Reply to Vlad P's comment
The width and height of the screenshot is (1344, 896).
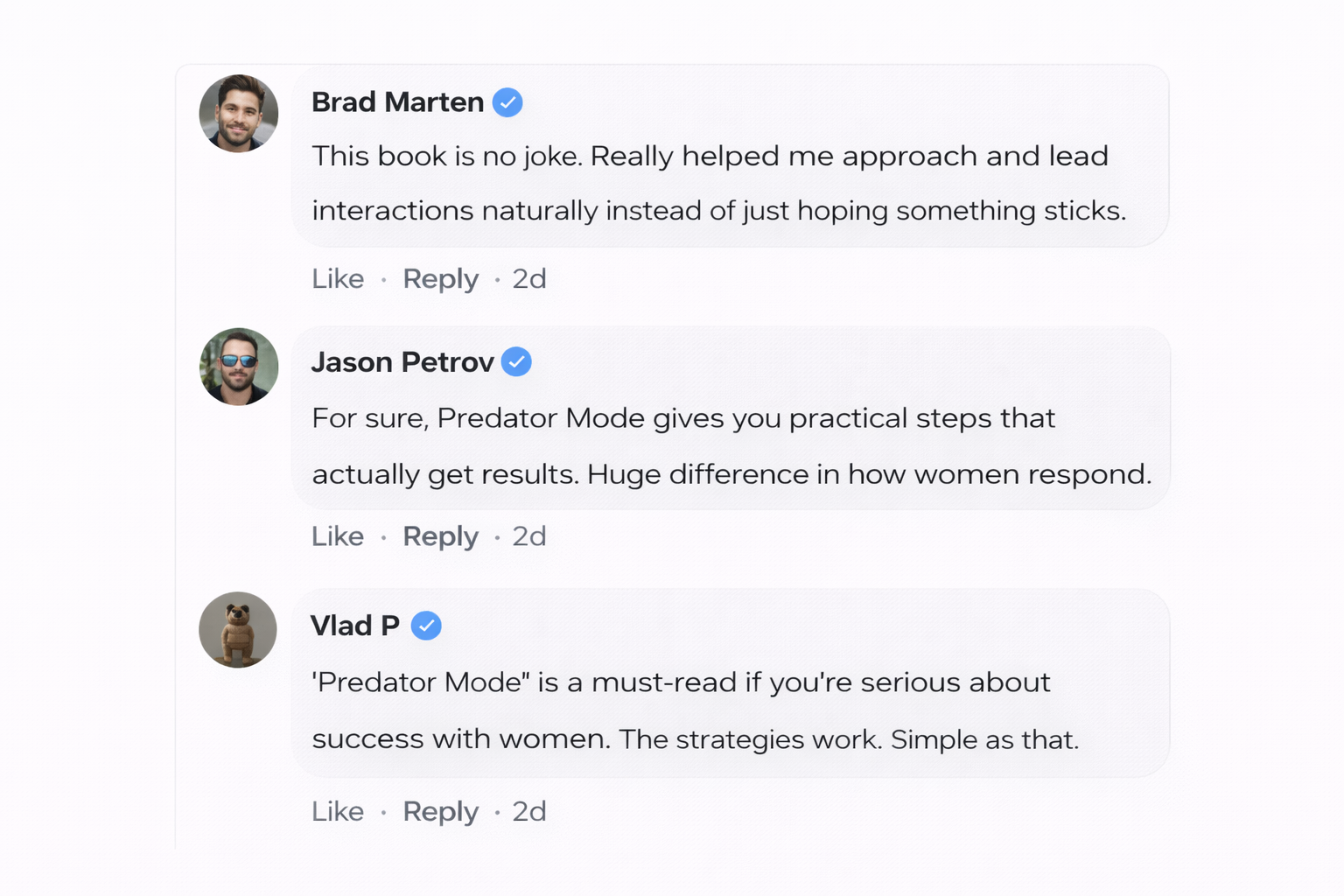pyautogui.click(x=440, y=812)
